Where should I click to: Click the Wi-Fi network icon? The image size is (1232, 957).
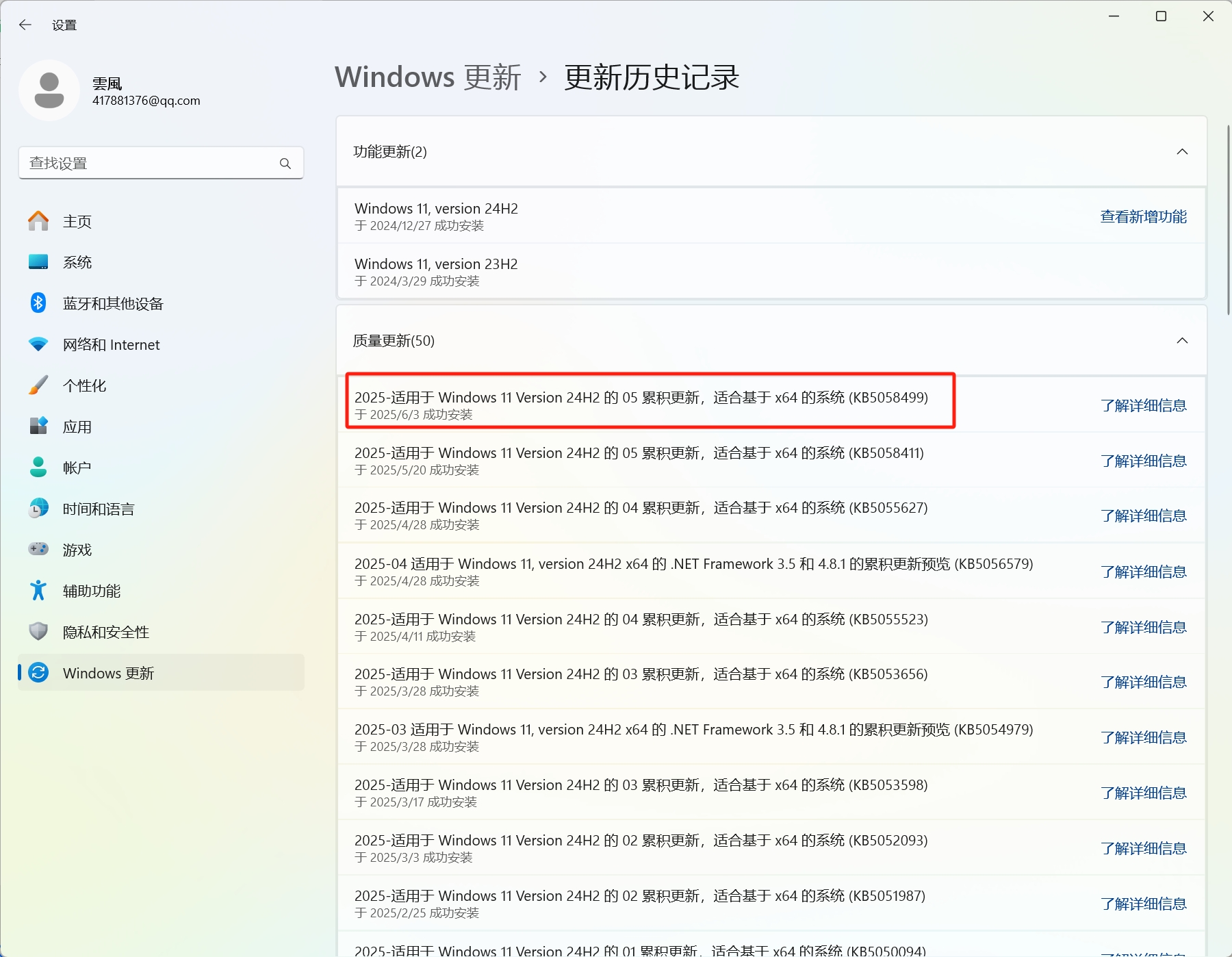[x=38, y=344]
